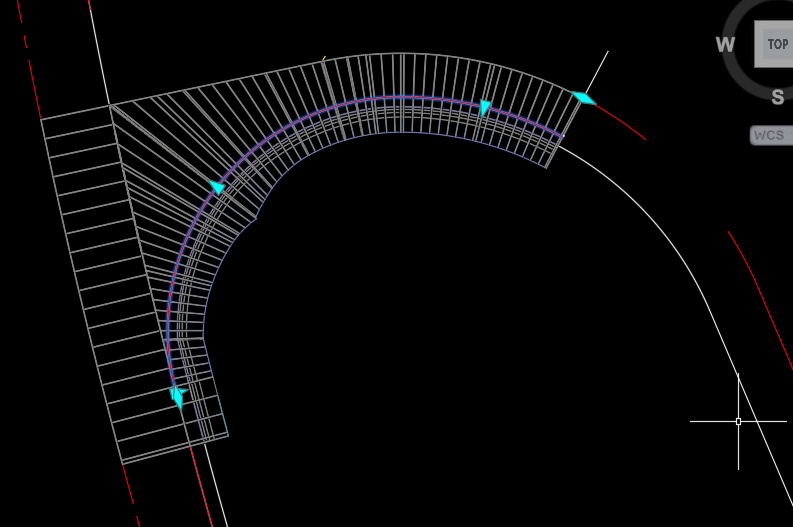Click the W compass direction on ViewCube

click(725, 45)
